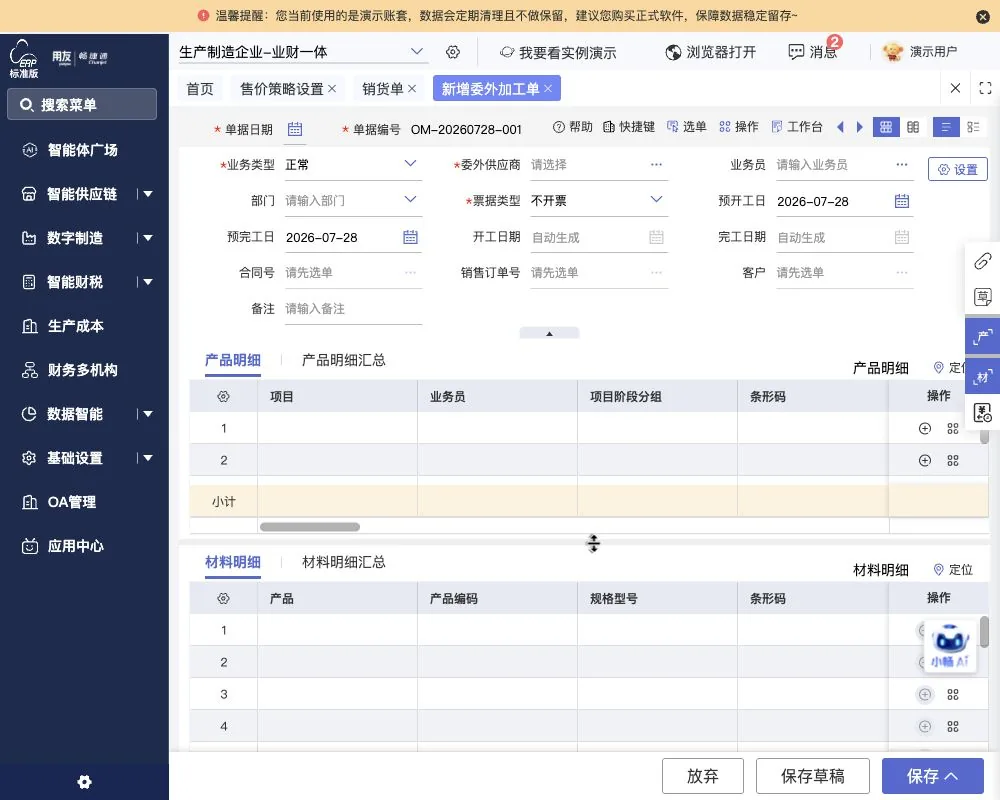The height and width of the screenshot is (800, 1000).
Task: Open 快捷键 shortcuts
Action: point(629,127)
